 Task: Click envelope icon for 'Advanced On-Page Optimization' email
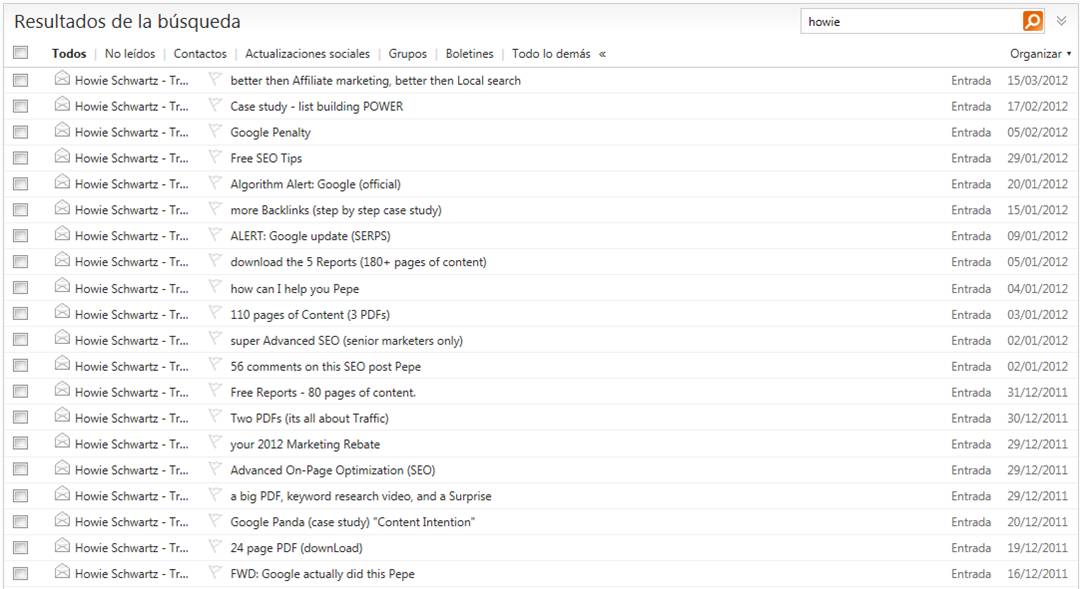(x=62, y=468)
